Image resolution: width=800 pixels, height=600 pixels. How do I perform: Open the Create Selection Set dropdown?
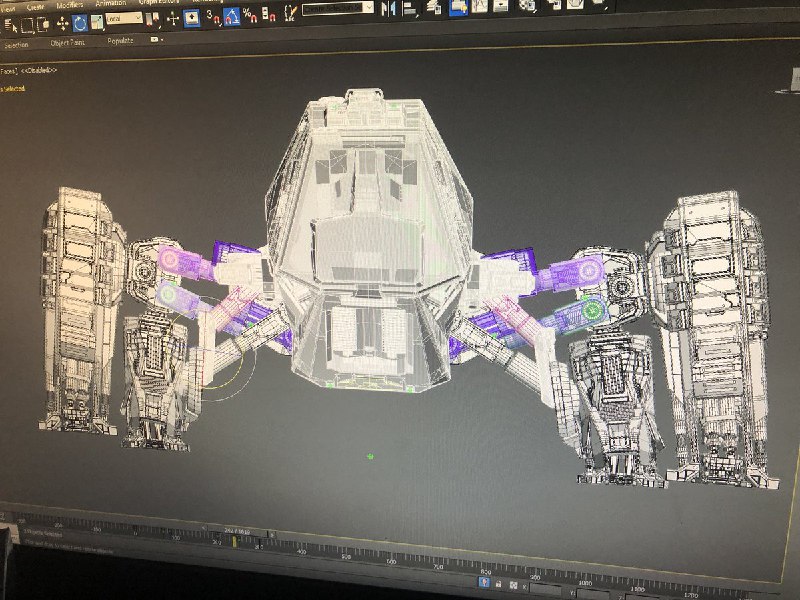338,8
